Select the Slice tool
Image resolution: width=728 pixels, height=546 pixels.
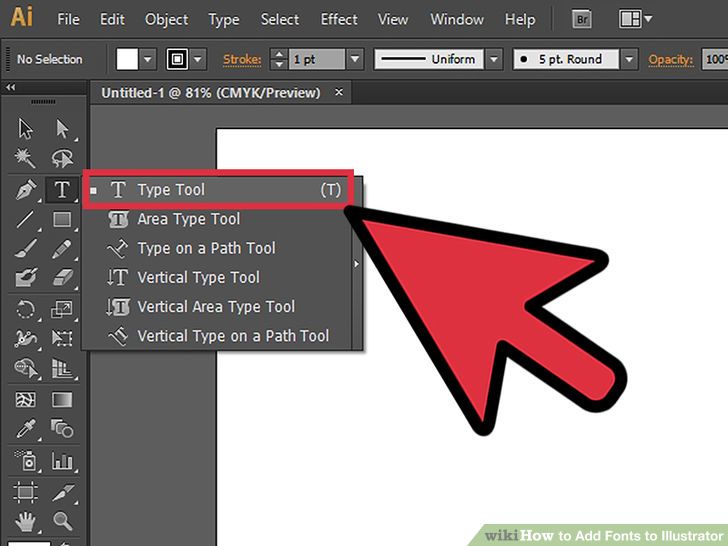click(62, 492)
